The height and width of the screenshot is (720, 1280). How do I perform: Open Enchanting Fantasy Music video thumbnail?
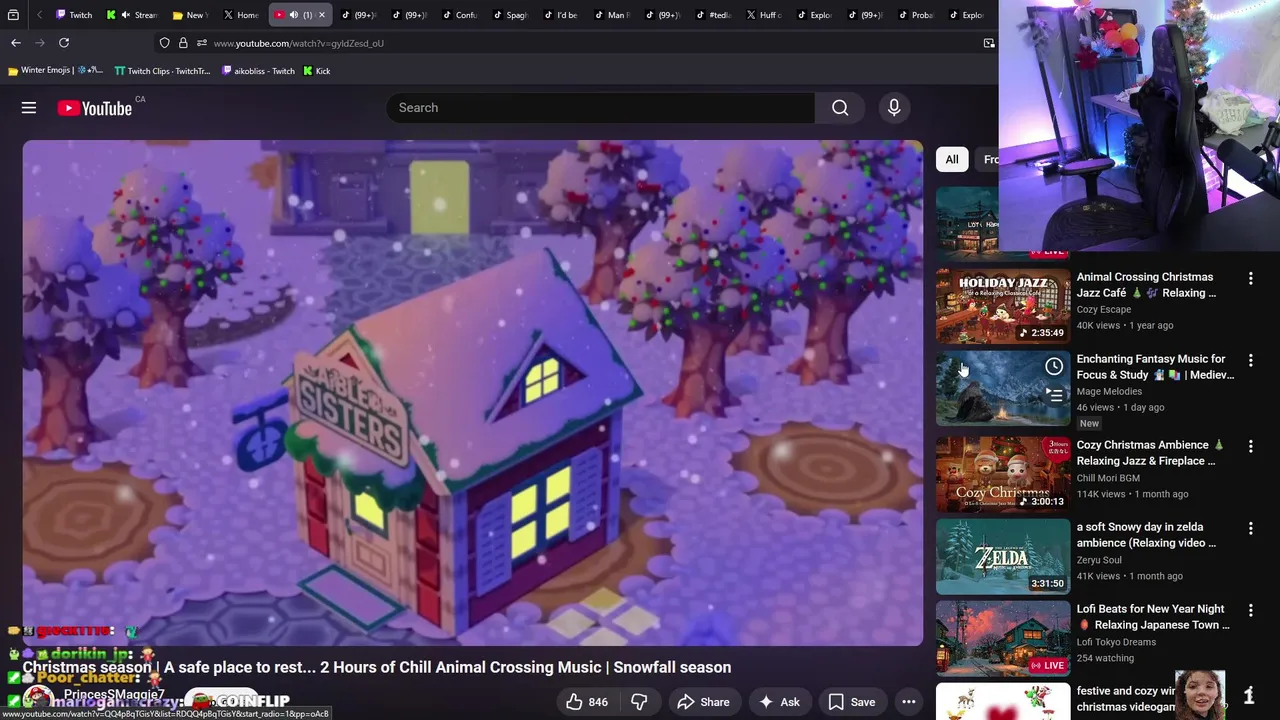pyautogui.click(x=1002, y=387)
